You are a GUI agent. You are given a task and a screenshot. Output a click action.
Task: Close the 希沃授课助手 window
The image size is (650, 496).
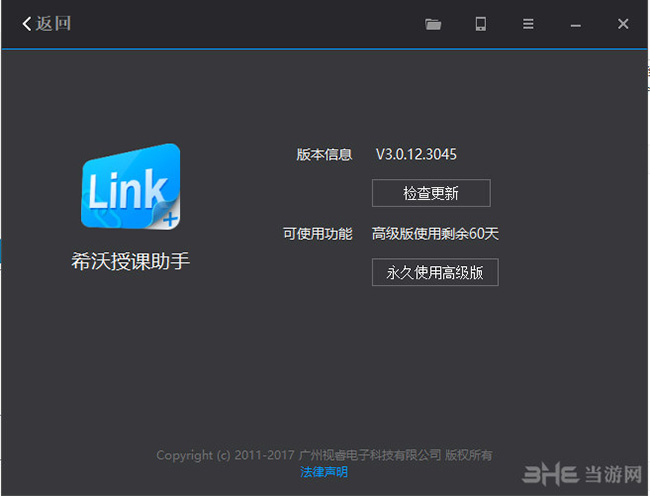pyautogui.click(x=623, y=24)
